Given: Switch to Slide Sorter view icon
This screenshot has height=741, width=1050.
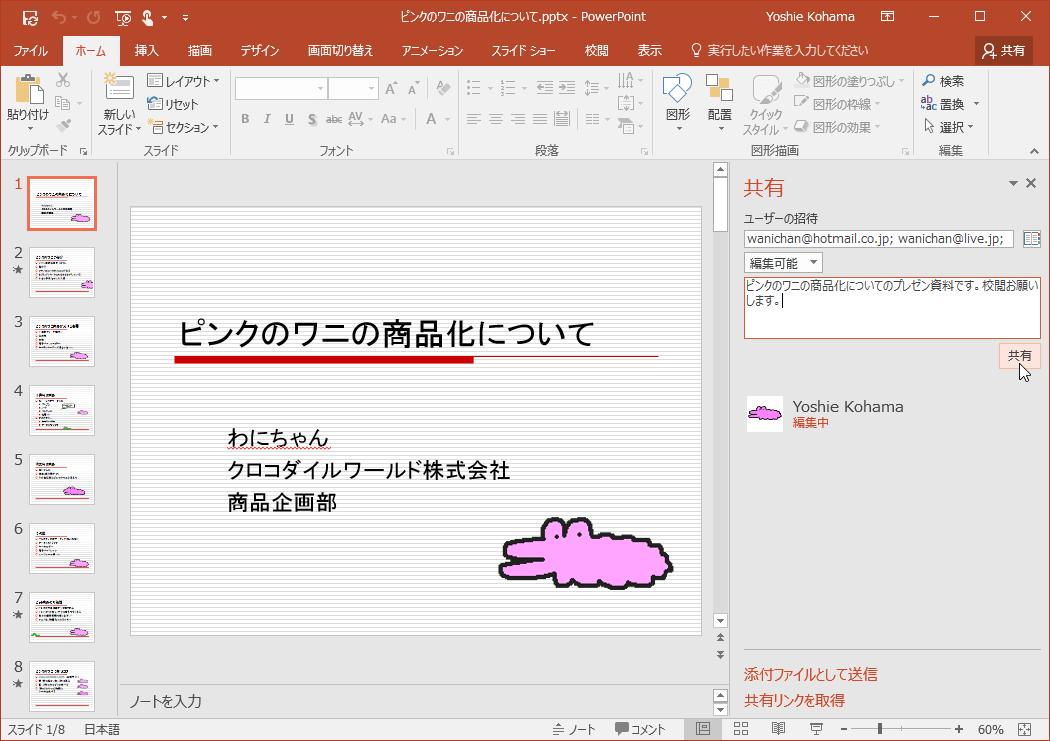Looking at the screenshot, I should pyautogui.click(x=741, y=729).
